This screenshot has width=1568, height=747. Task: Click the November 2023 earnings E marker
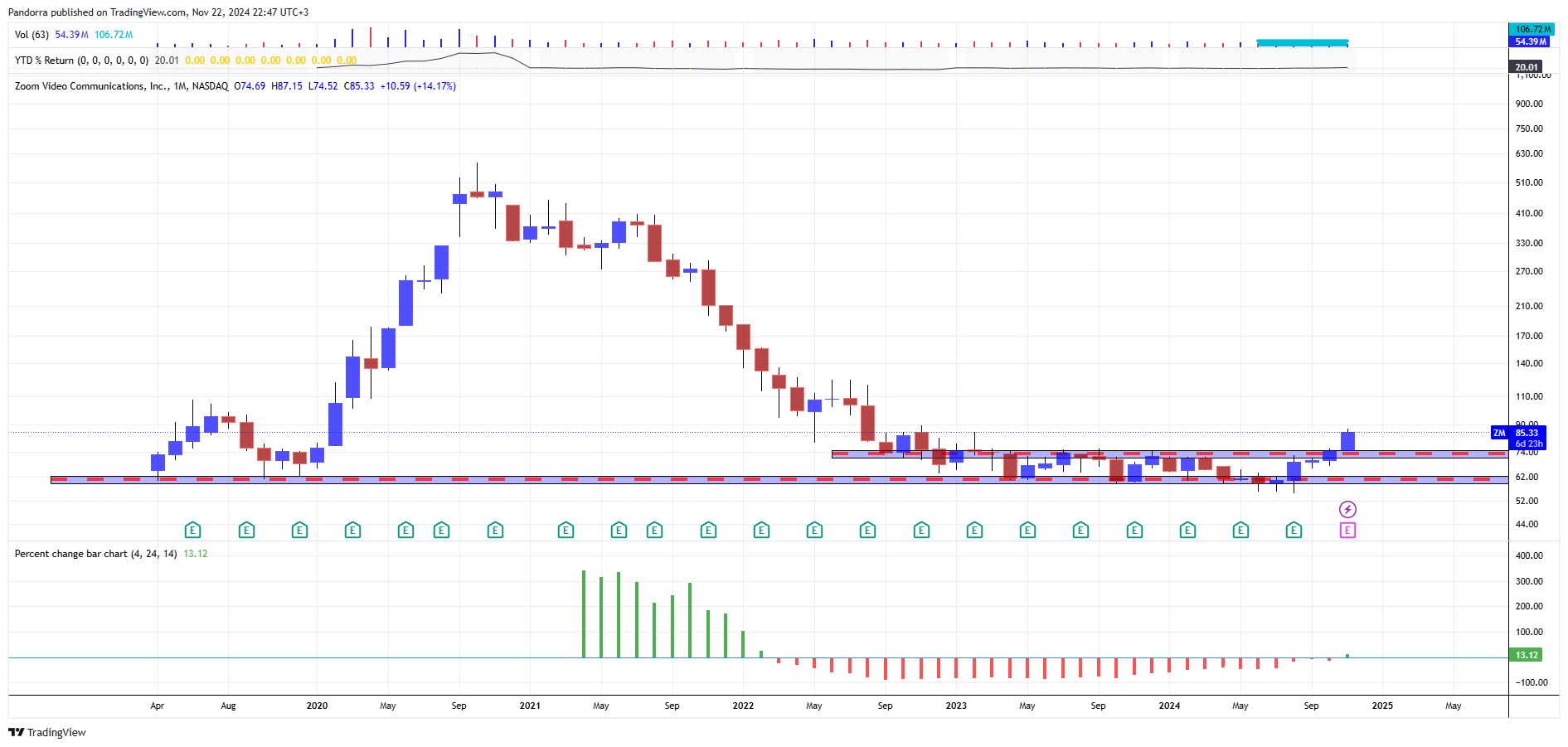pyautogui.click(x=1134, y=530)
